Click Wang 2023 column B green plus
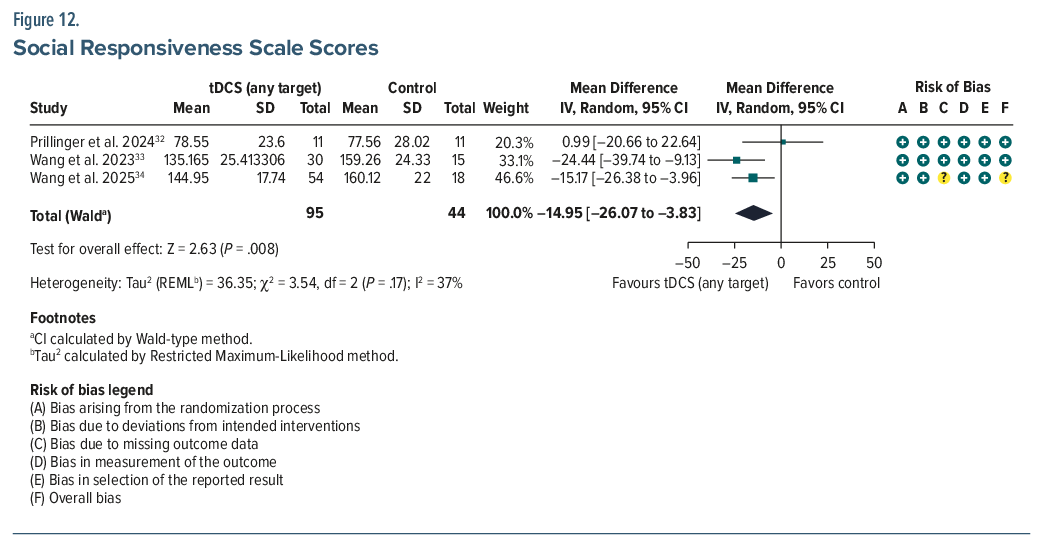The width and height of the screenshot is (1043, 547). [923, 160]
